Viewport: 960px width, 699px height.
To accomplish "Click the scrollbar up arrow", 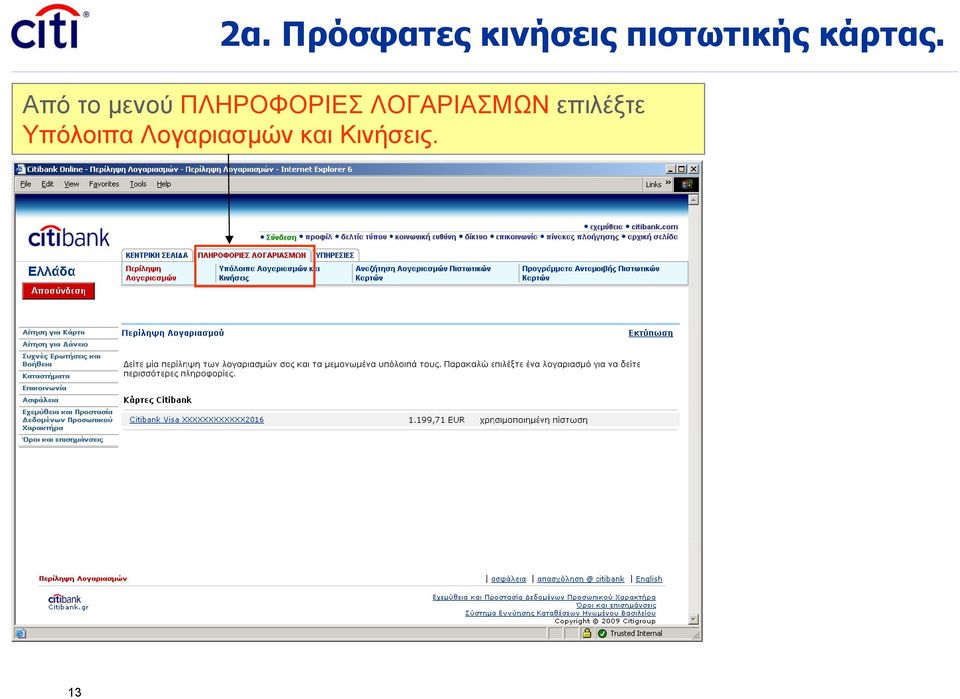I will 693,200.
